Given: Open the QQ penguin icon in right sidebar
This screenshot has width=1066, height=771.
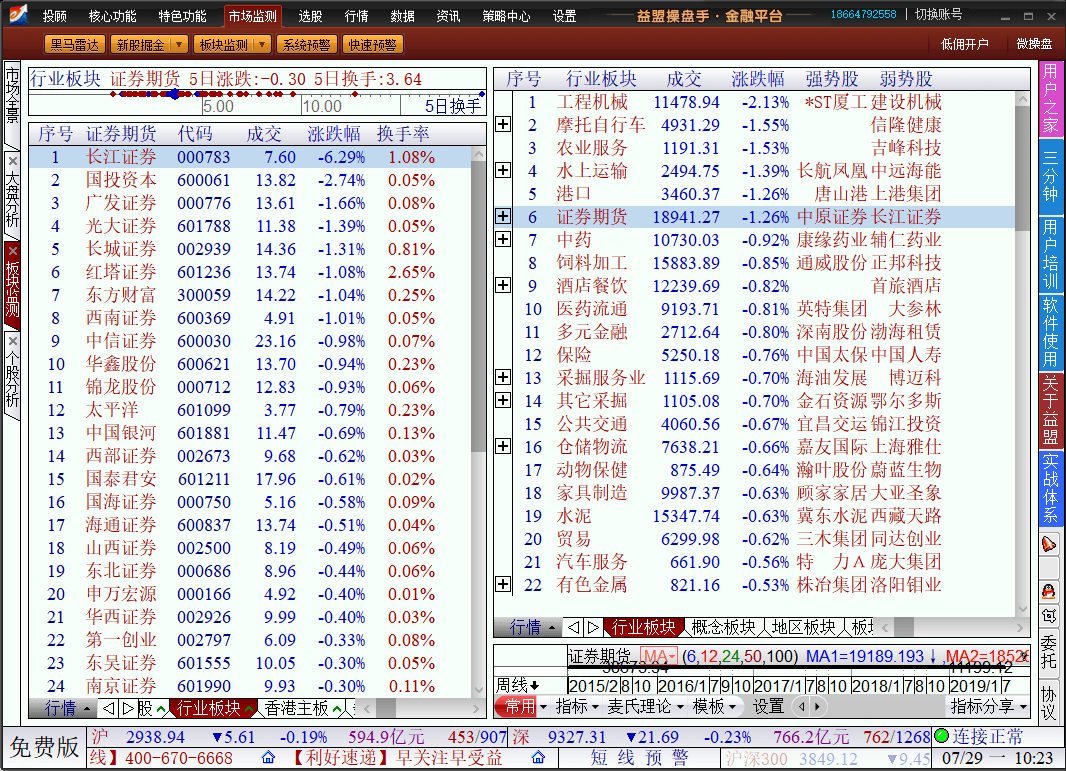Looking at the screenshot, I should pyautogui.click(x=1049, y=591).
